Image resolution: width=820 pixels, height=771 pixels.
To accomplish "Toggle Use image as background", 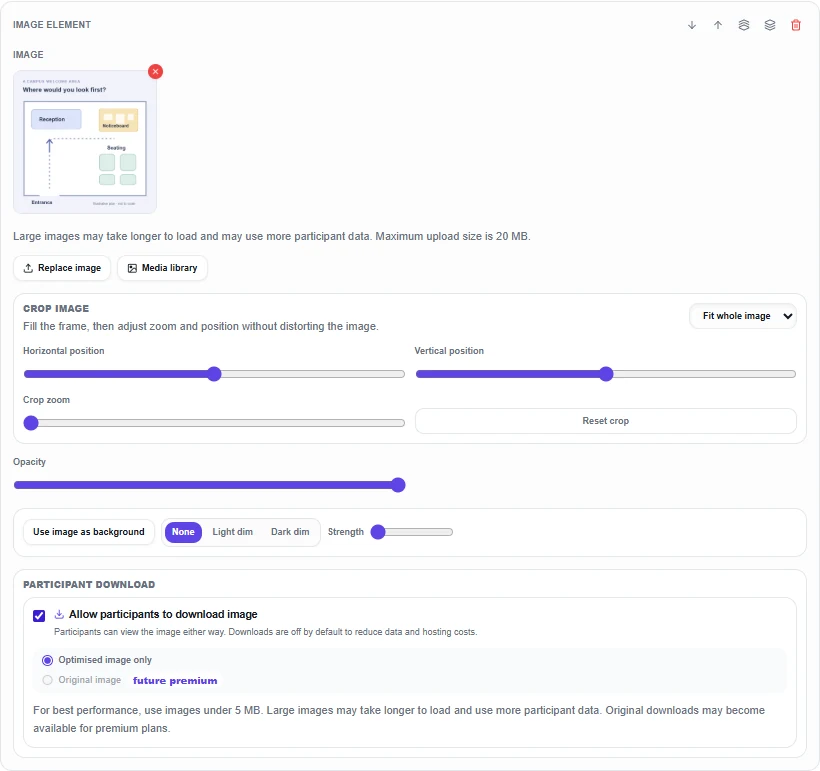I will click(89, 532).
